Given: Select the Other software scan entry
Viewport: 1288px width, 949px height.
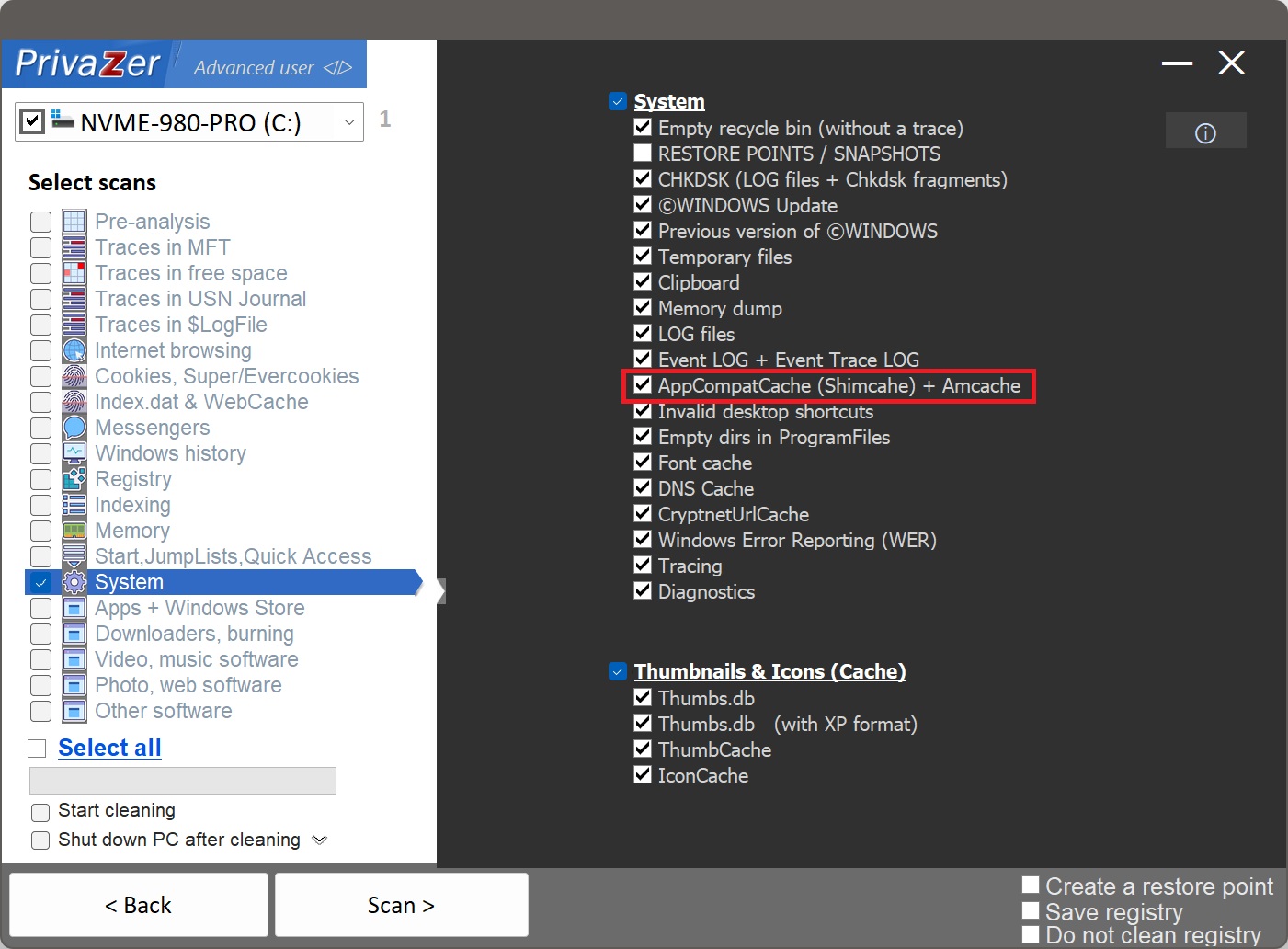Looking at the screenshot, I should (163, 711).
